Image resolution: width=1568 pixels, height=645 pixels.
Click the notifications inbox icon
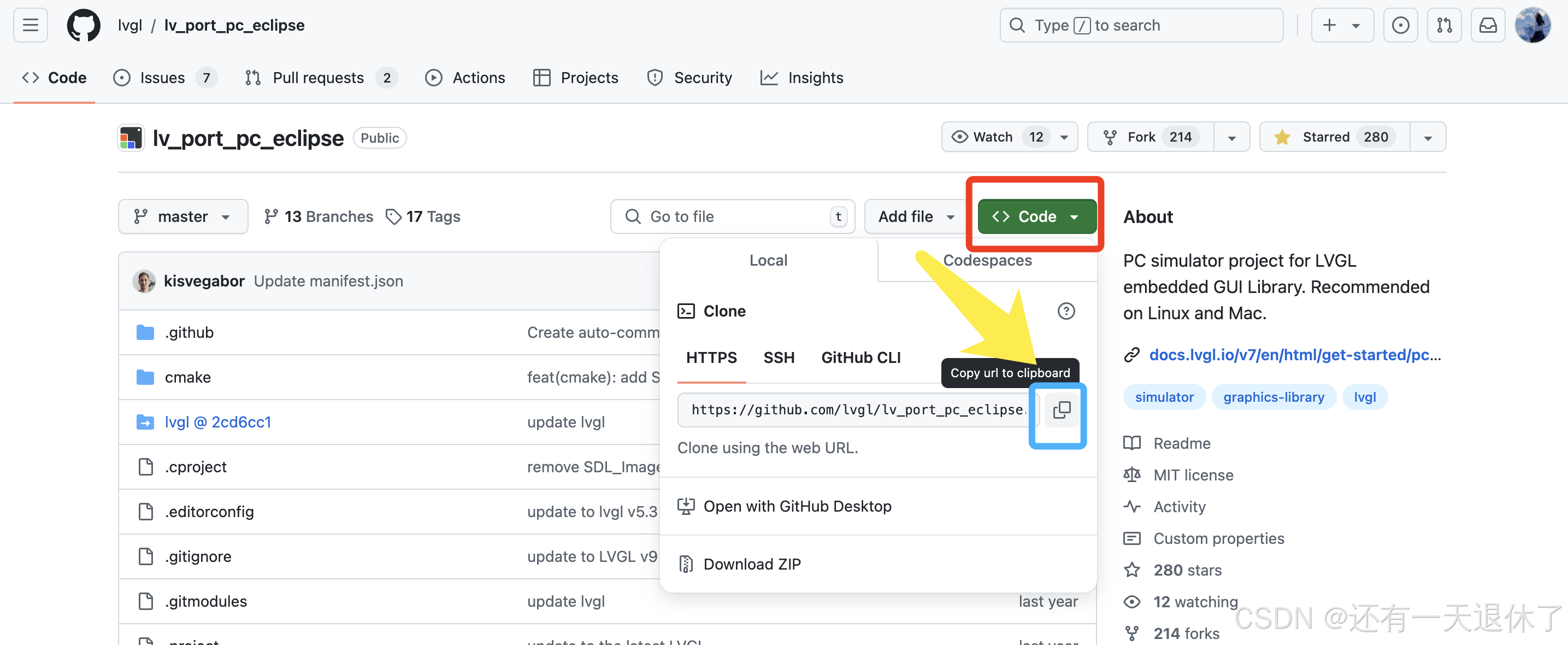tap(1488, 26)
